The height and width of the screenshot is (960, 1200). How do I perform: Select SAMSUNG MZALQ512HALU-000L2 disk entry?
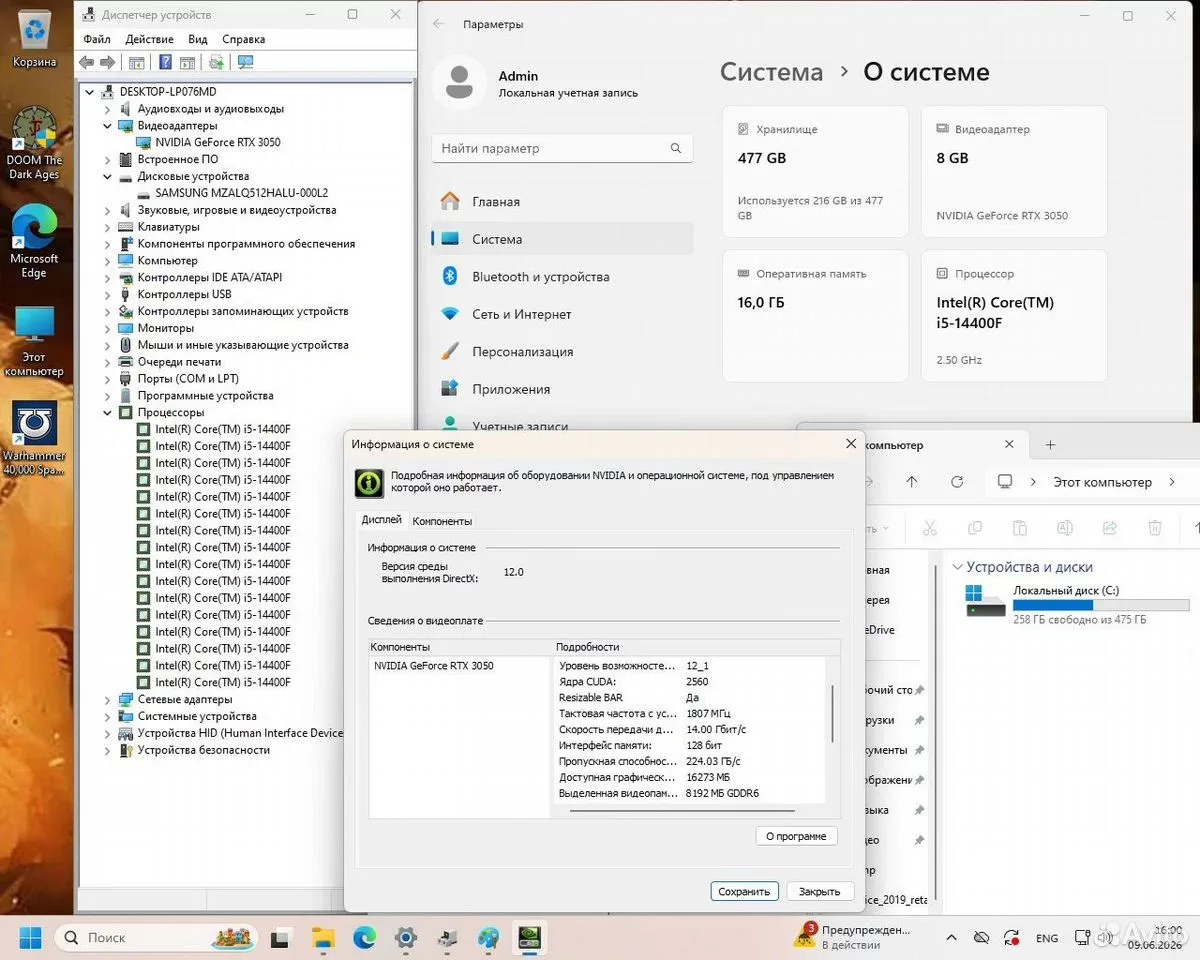coord(241,193)
